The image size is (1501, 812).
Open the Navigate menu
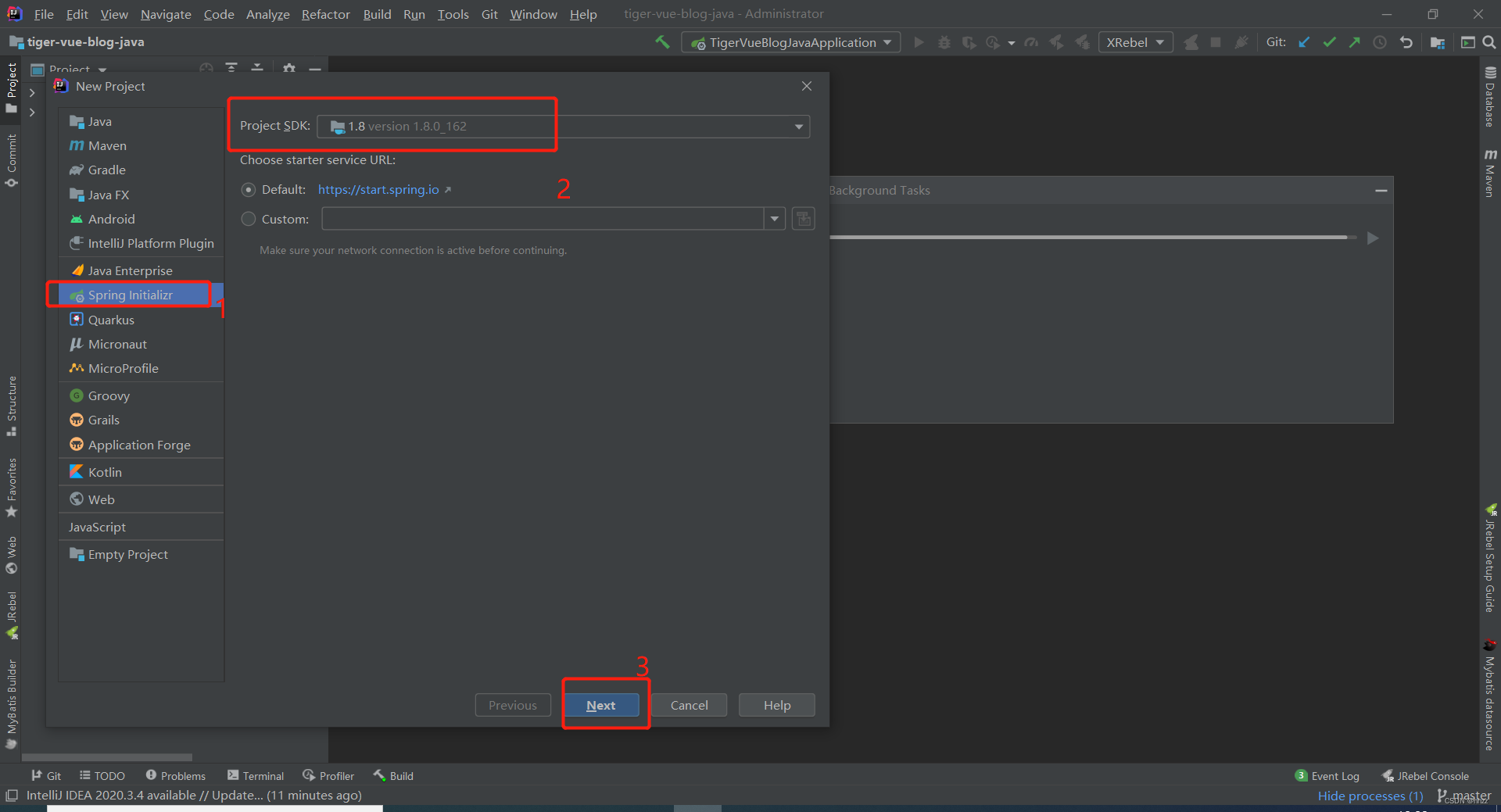tap(166, 14)
